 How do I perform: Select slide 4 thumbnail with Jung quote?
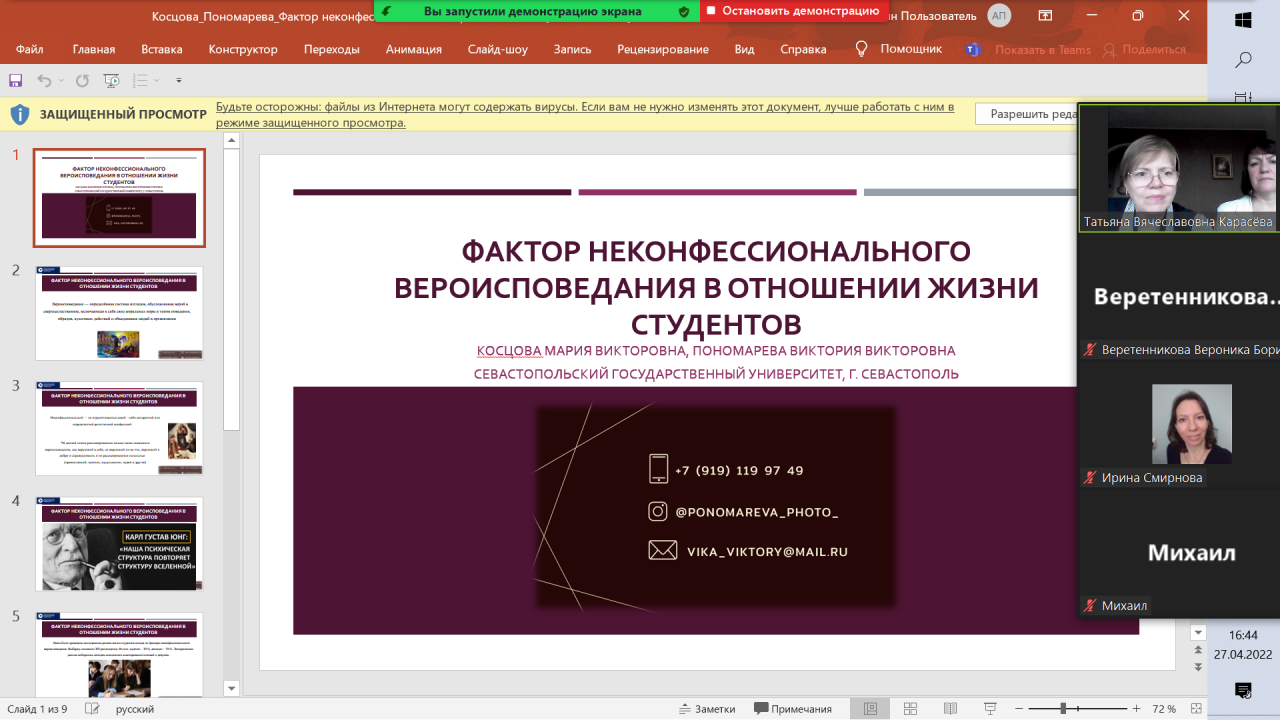(120, 543)
